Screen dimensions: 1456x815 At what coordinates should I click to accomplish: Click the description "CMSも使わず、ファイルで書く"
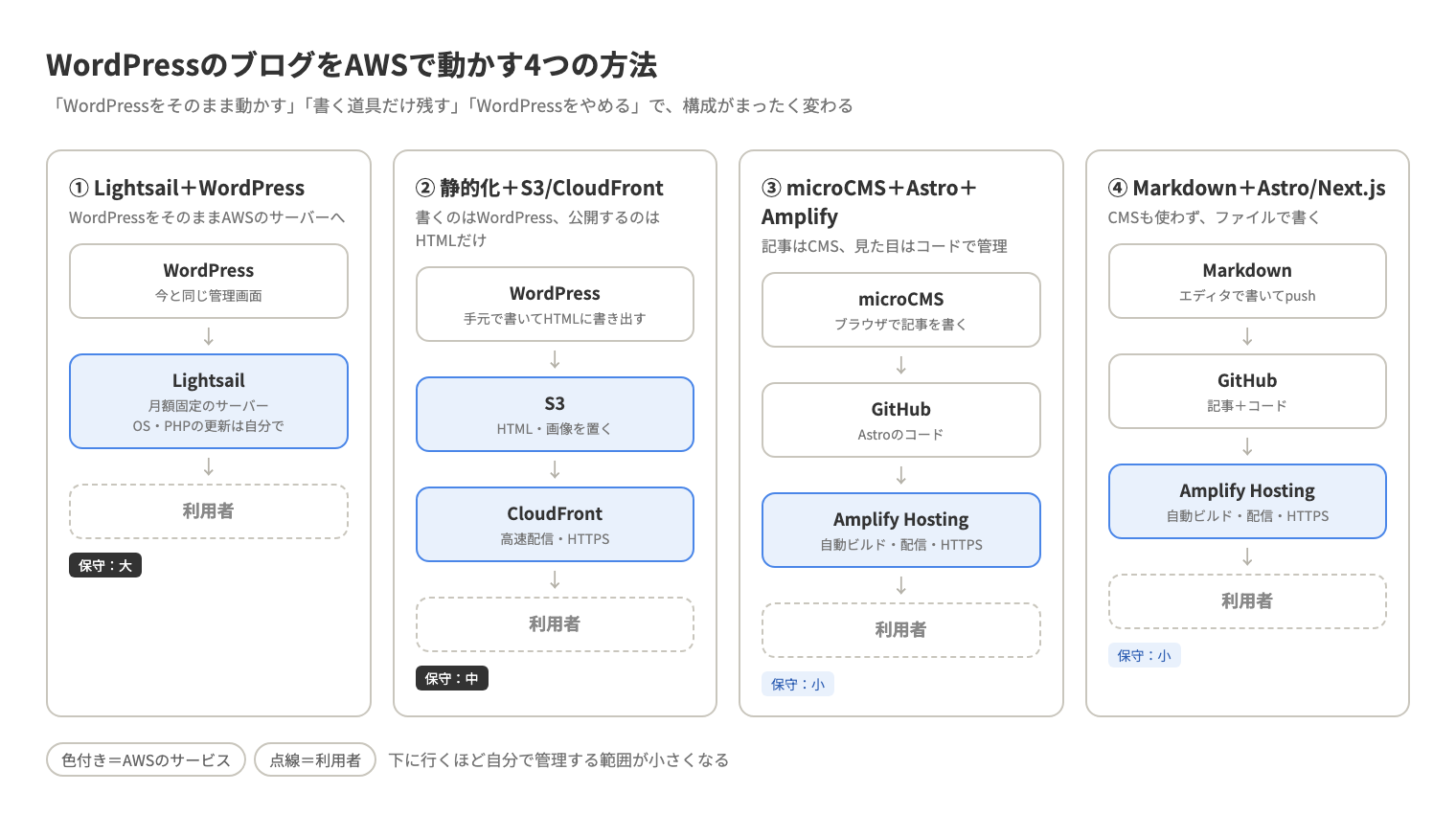click(1214, 217)
